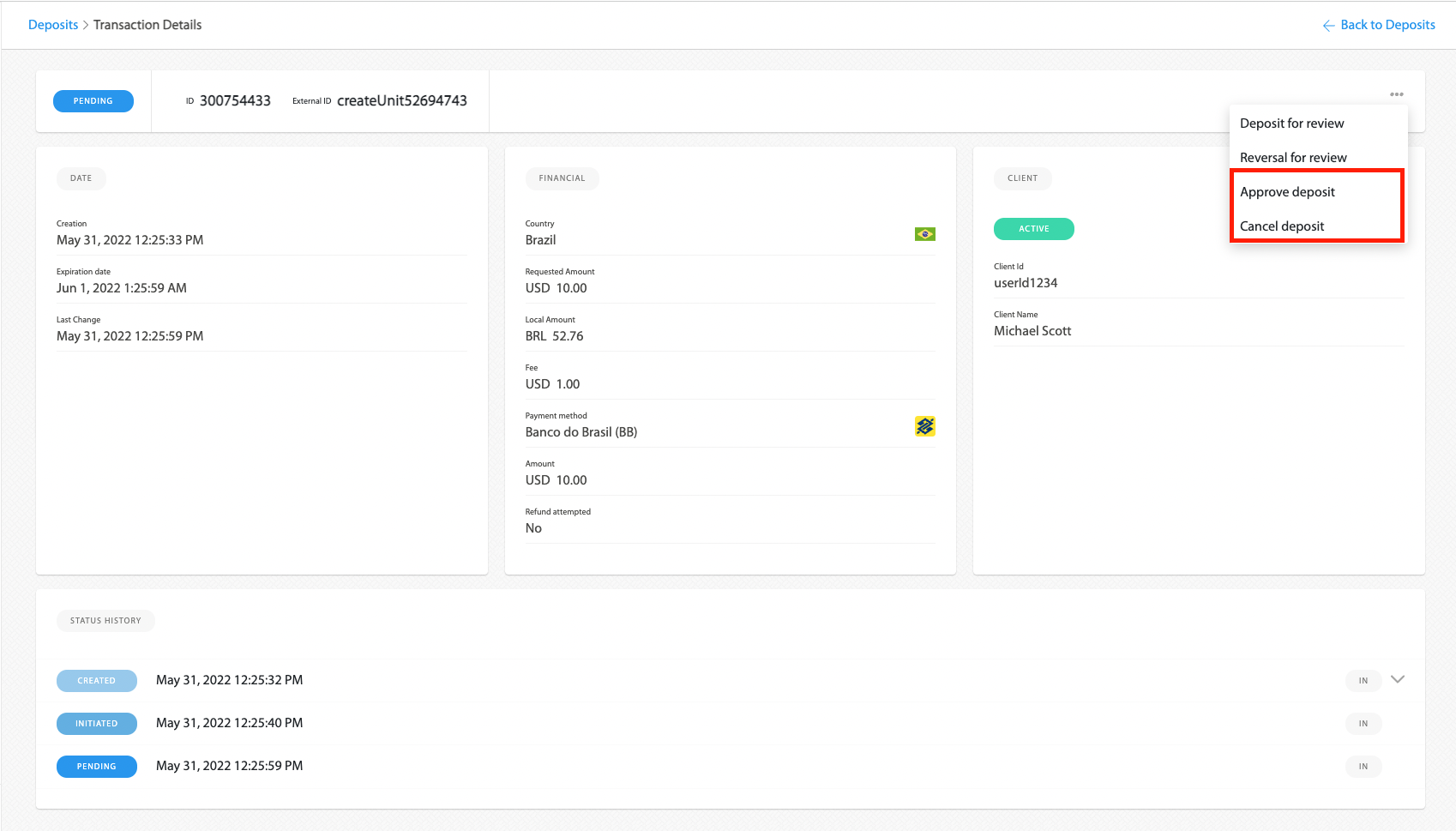Select Deposit for review menu option
The height and width of the screenshot is (831, 1456).
(x=1291, y=123)
